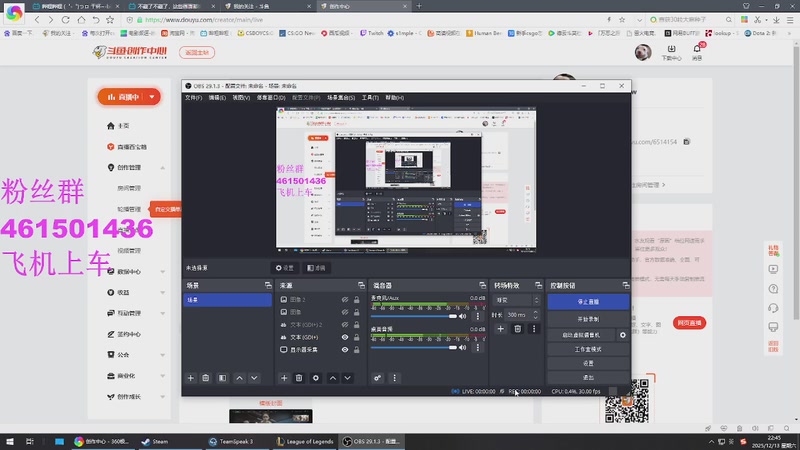Viewport: 800px width, 450px height.
Task: Move source up in 来源 panel
Action: 333,378
